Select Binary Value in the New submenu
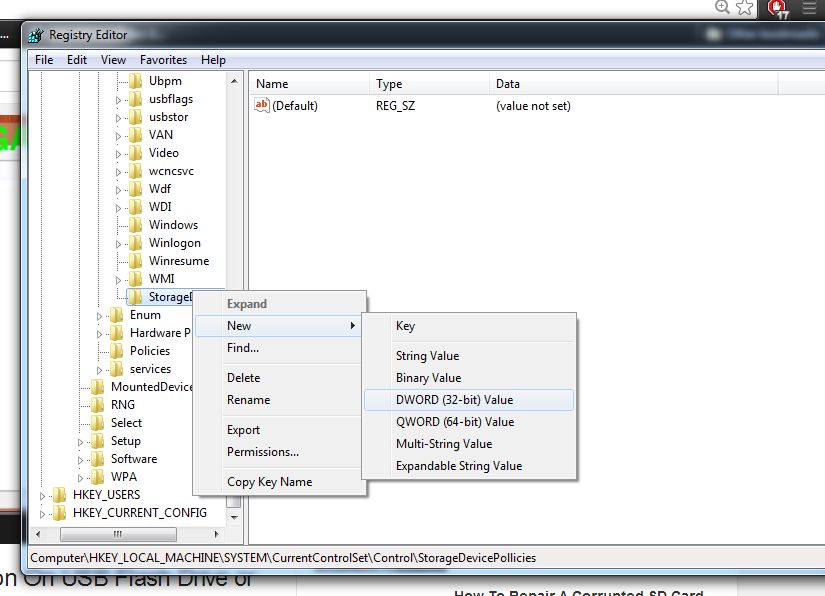This screenshot has height=596, width=825. point(469,378)
